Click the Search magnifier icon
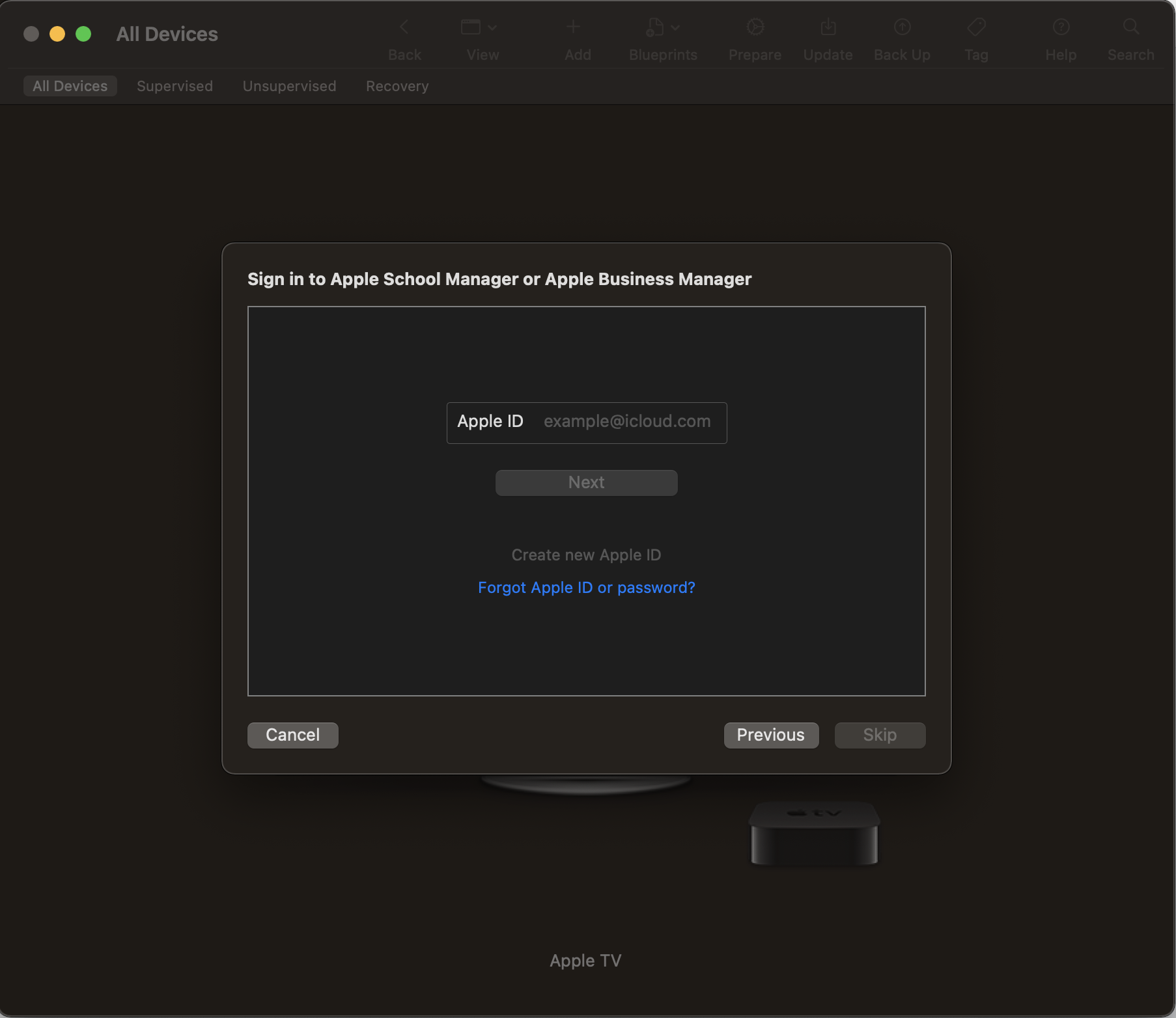Viewport: 1176px width, 1018px height. (x=1131, y=27)
